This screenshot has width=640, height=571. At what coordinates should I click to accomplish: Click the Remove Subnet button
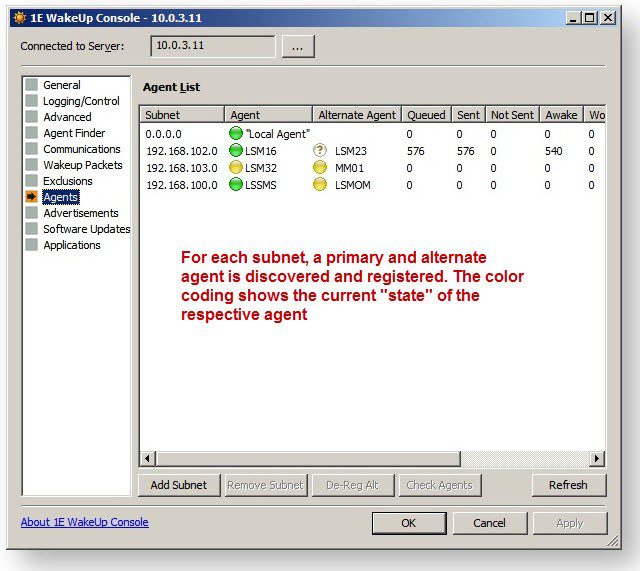coord(266,485)
